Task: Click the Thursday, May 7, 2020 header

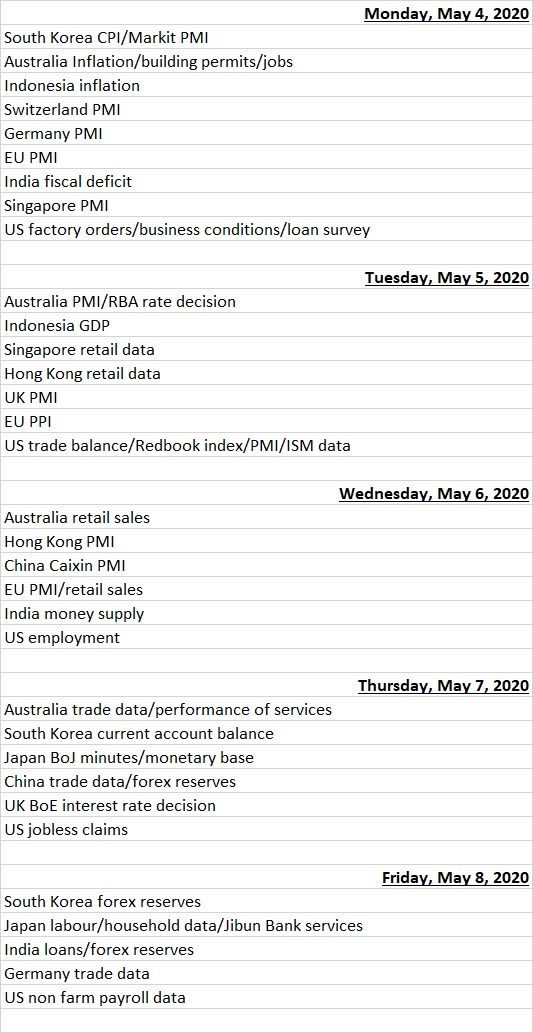Action: click(x=266, y=685)
